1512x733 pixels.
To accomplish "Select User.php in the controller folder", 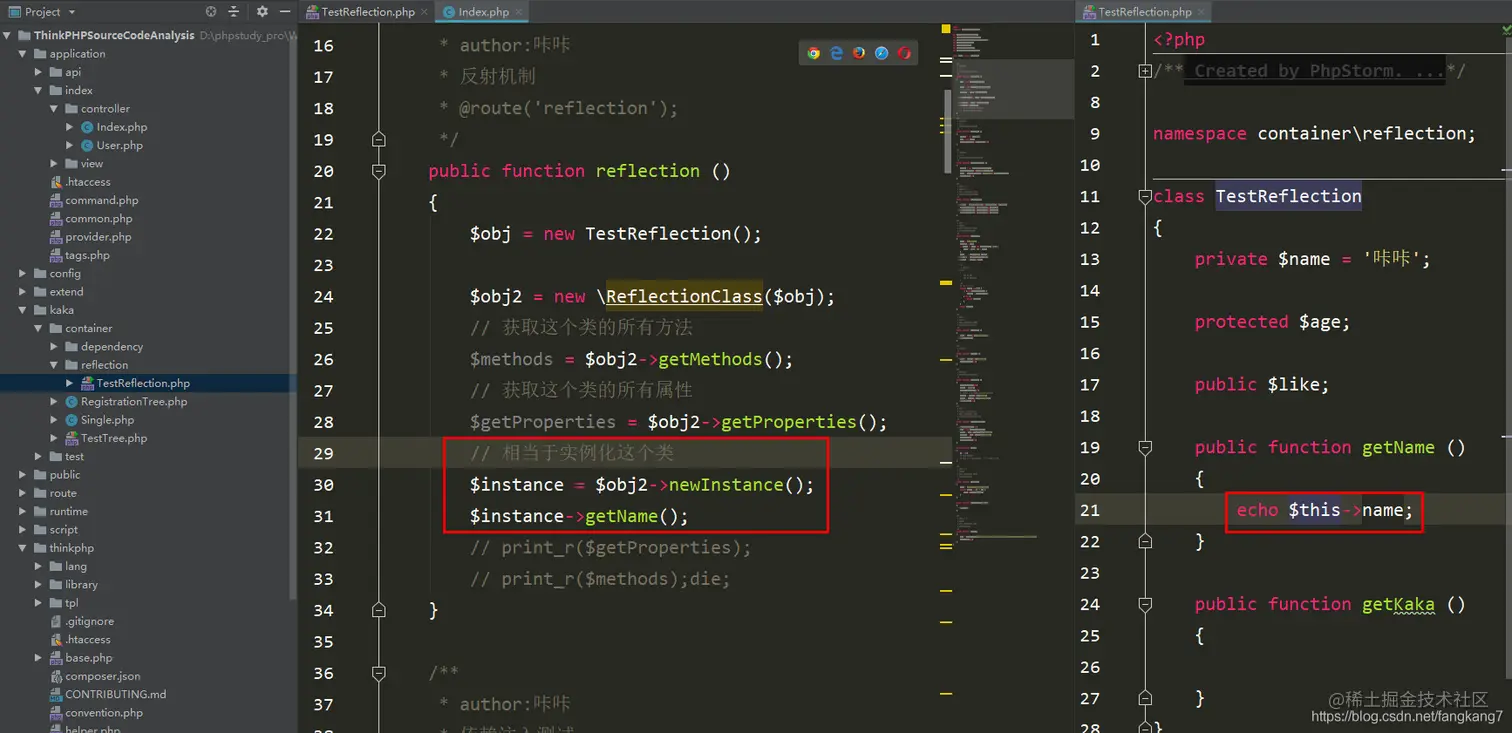I will pyautogui.click(x=119, y=146).
